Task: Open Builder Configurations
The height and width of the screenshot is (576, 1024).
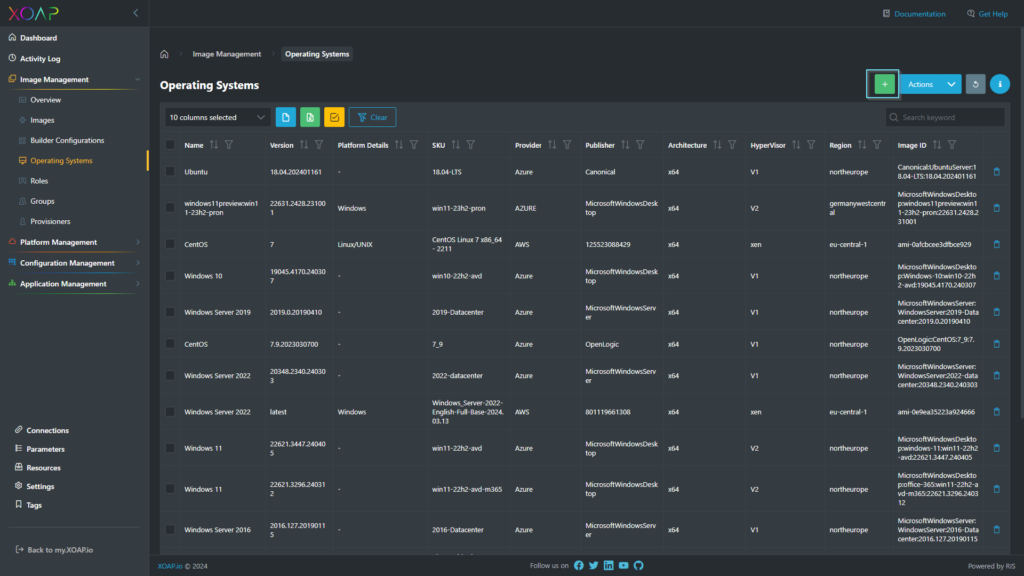Action: [67, 140]
